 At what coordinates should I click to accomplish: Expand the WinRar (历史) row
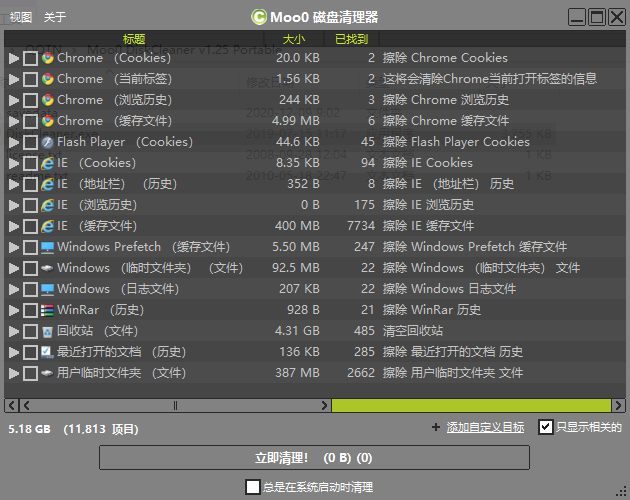14,310
